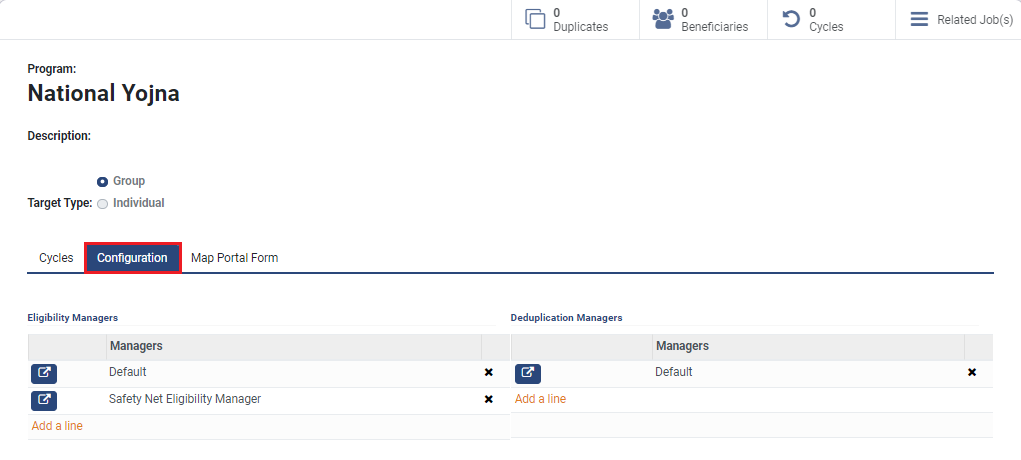Click the Safety Net Eligibility Manager name
Image resolution: width=1021 pixels, height=460 pixels.
[x=185, y=399]
